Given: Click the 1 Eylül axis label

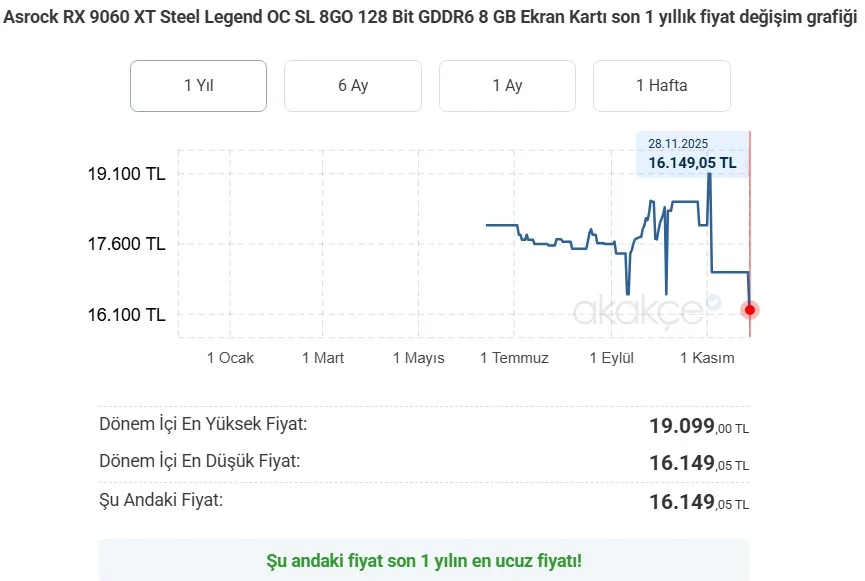Looking at the screenshot, I should click(x=611, y=358).
